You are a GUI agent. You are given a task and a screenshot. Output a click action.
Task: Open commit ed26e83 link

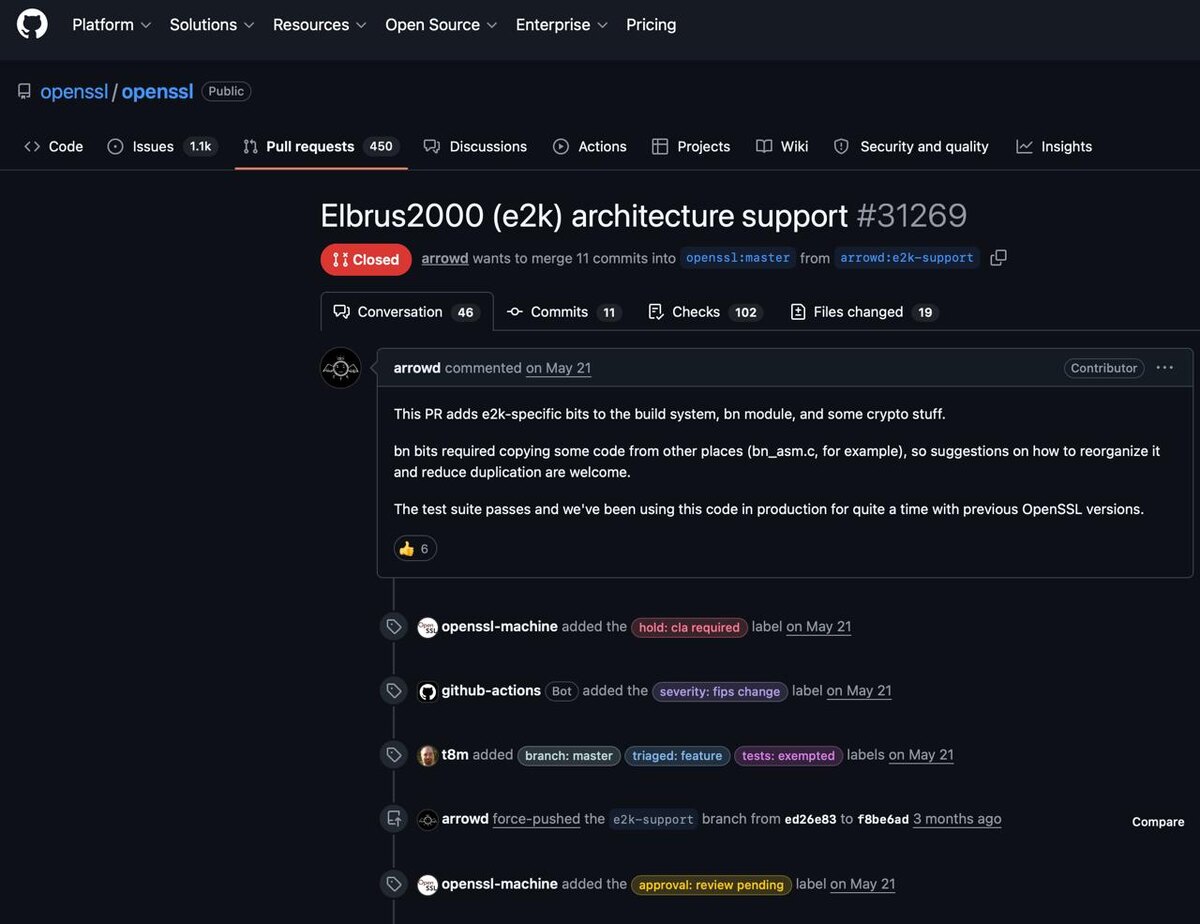point(811,819)
